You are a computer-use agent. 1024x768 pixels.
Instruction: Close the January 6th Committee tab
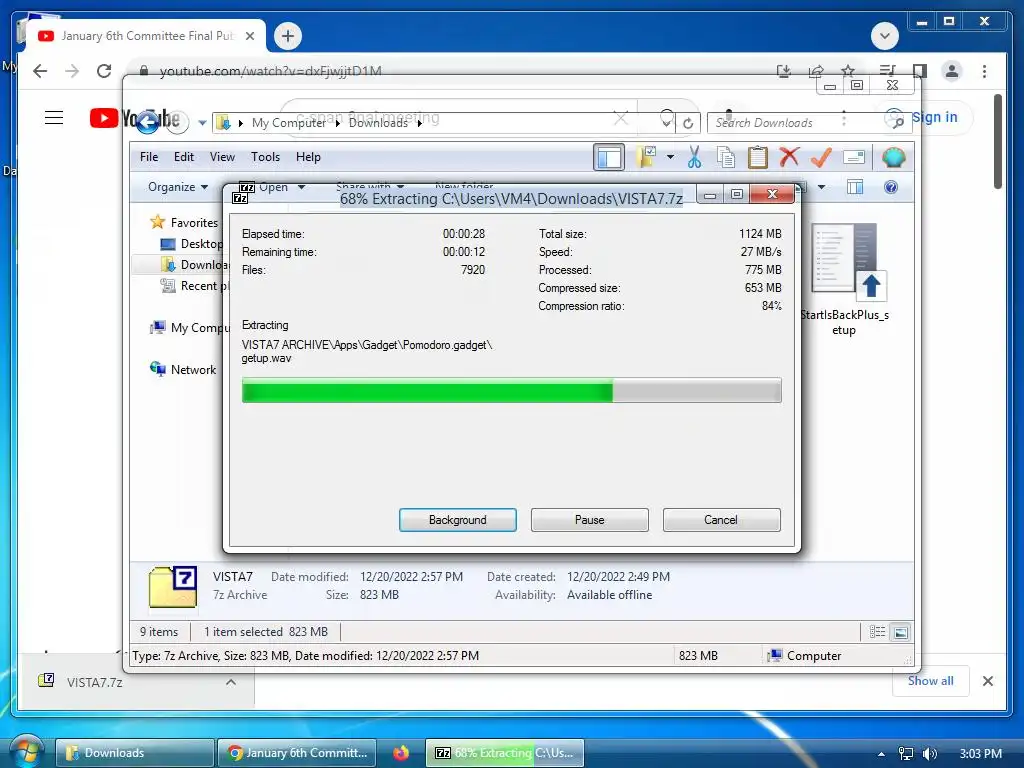(249, 36)
